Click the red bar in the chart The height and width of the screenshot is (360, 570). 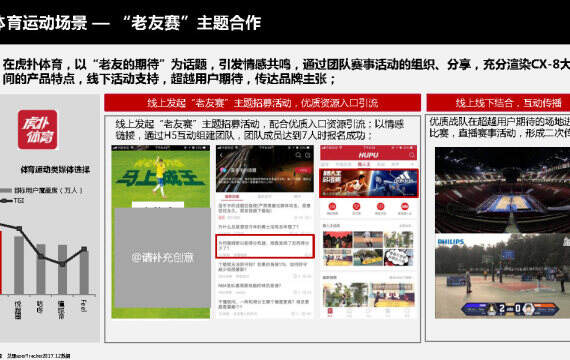(x=1, y=263)
